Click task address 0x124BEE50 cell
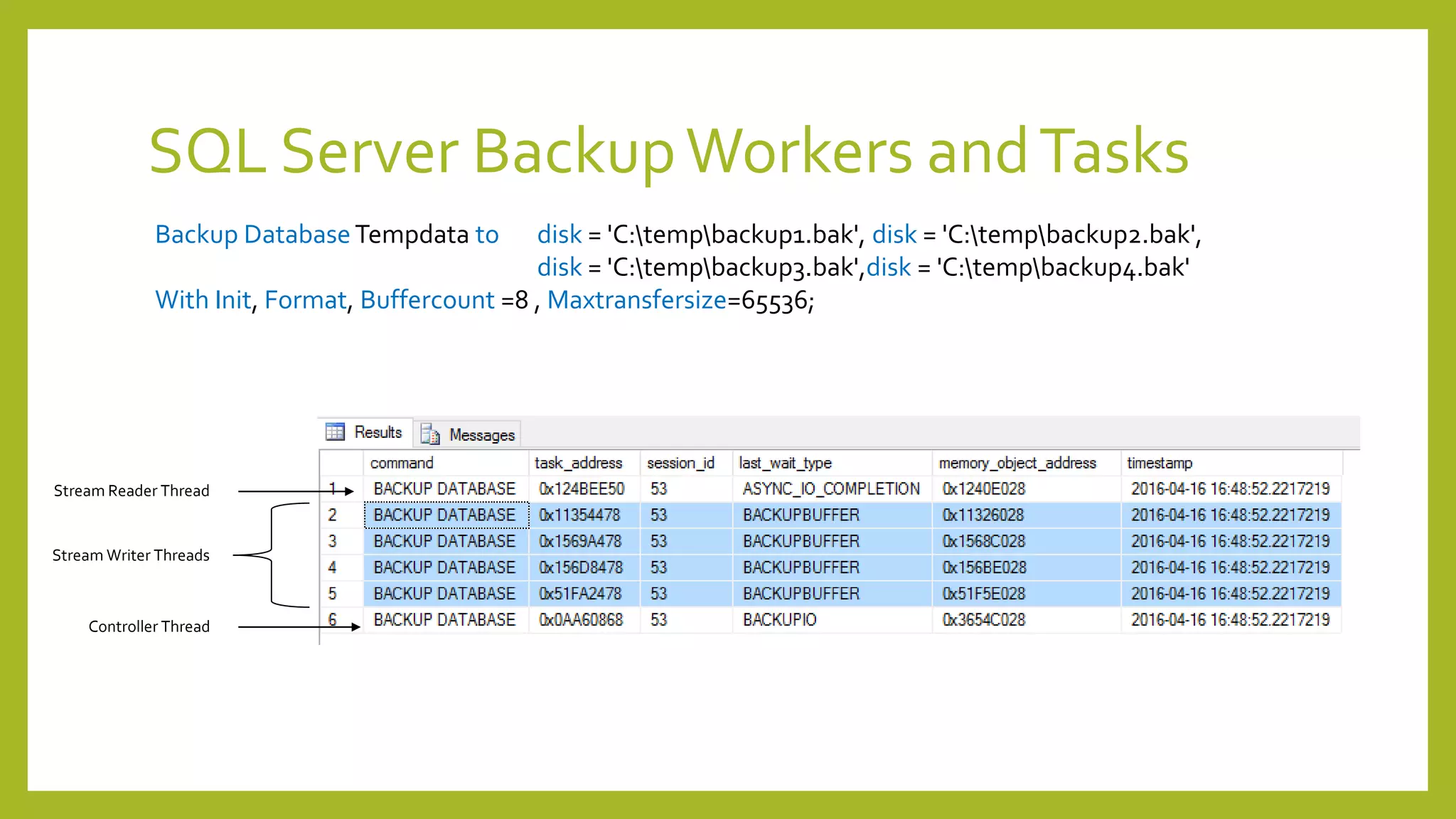 582,488
